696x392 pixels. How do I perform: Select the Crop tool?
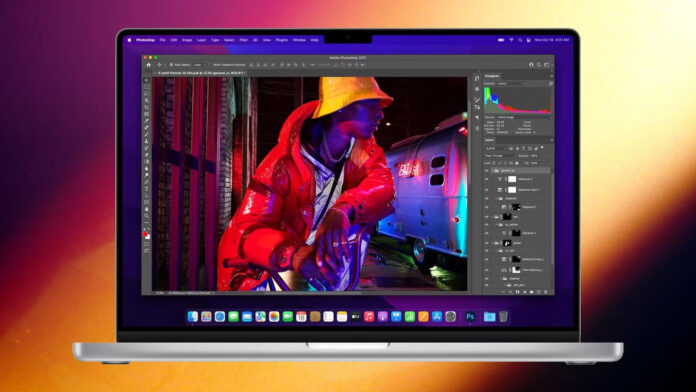click(147, 107)
